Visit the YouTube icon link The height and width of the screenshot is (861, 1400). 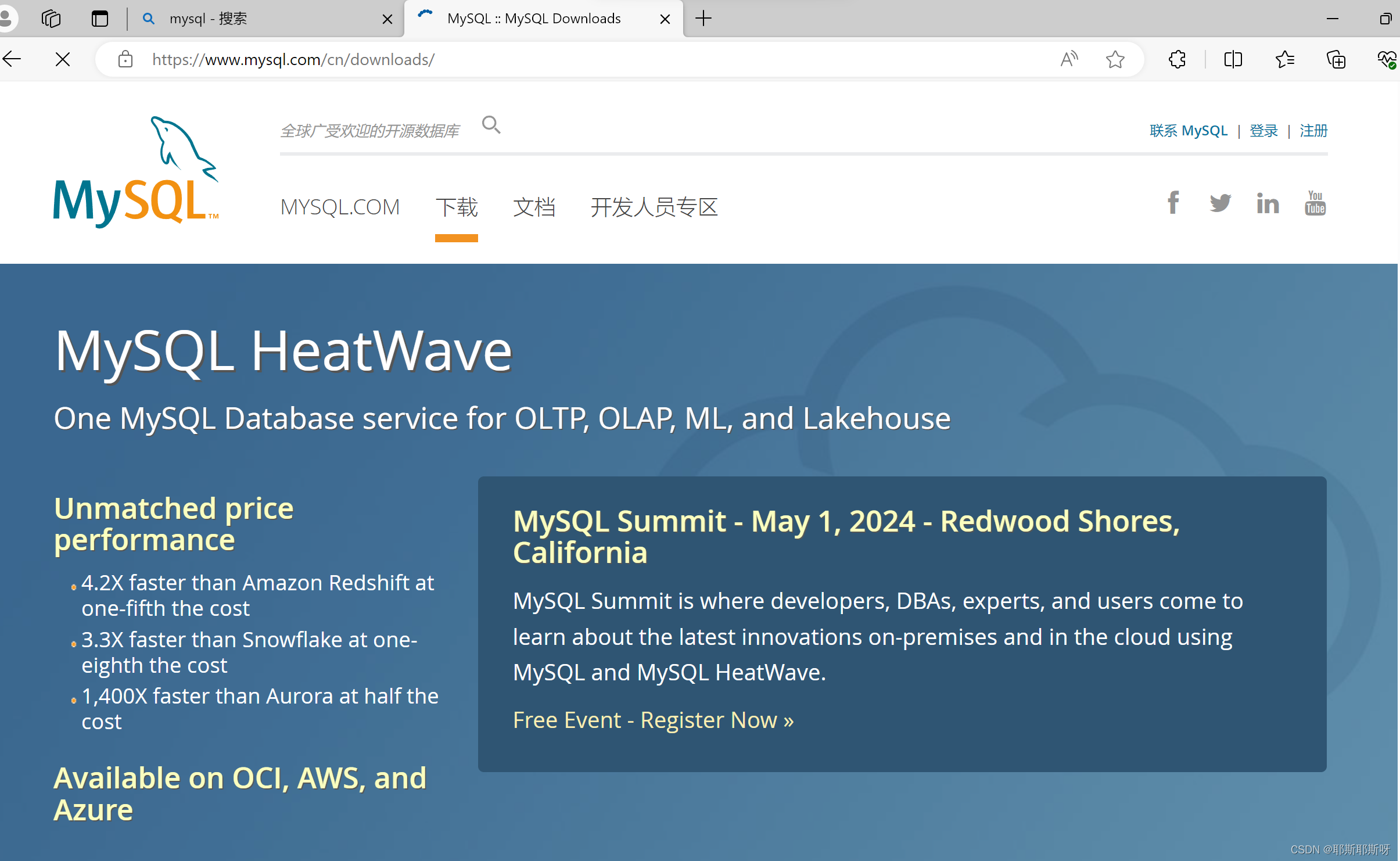click(1315, 203)
